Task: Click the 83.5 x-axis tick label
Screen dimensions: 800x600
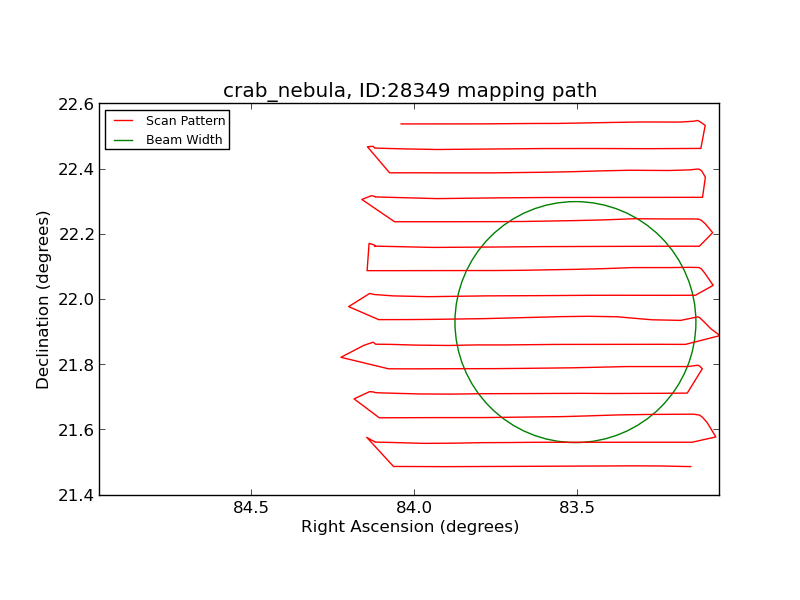Action: (x=577, y=508)
